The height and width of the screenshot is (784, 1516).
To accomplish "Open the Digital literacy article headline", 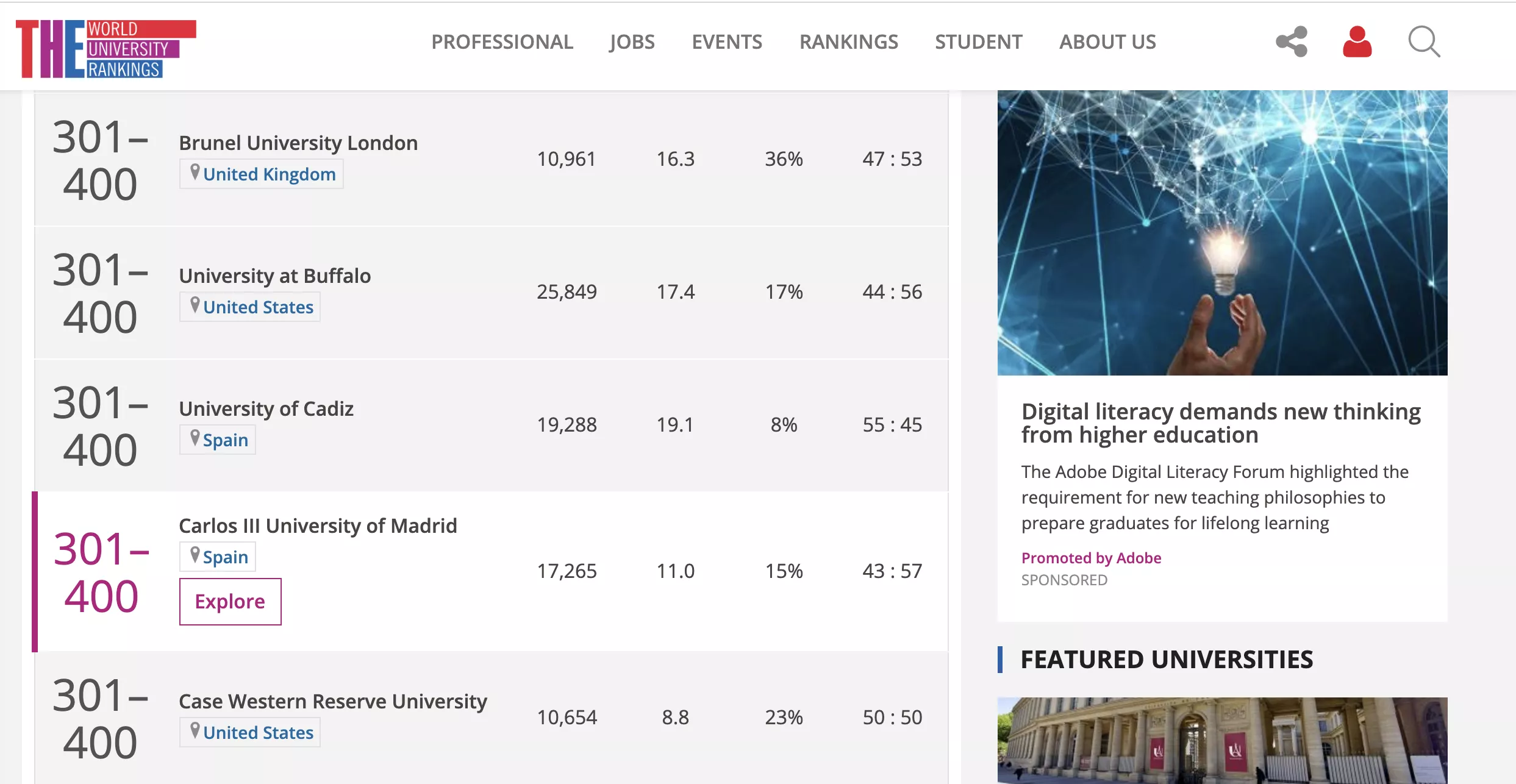I will point(1221,423).
